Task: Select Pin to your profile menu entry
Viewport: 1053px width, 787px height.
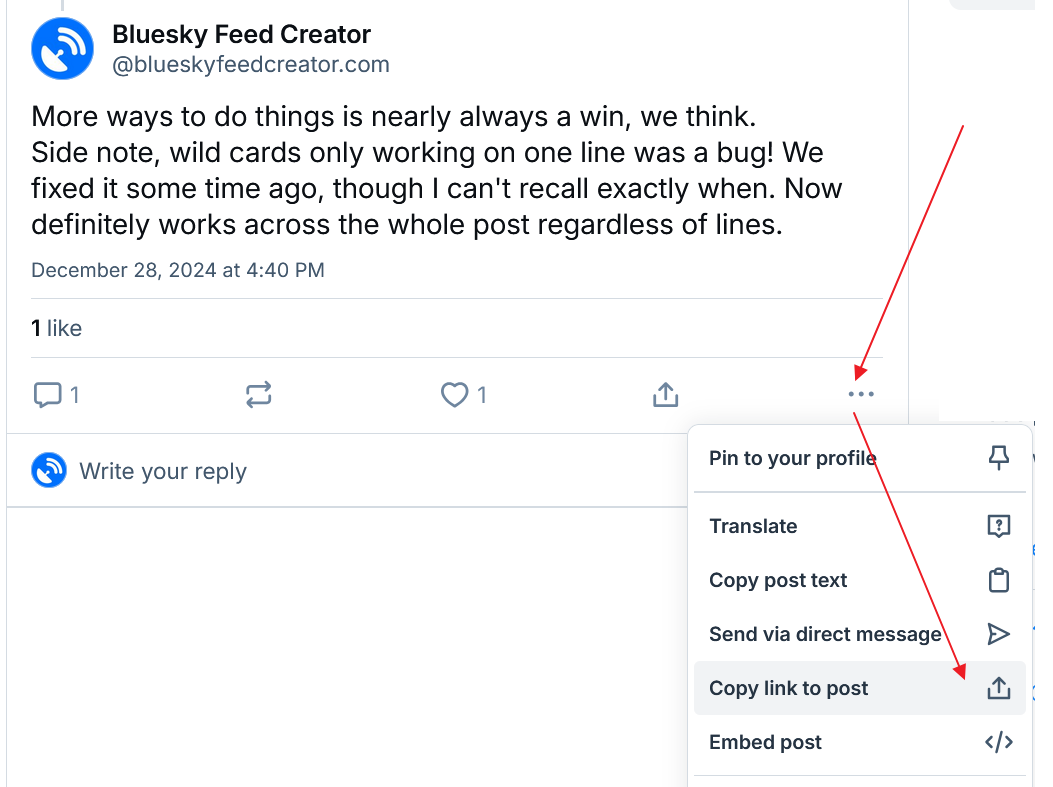Action: pos(793,458)
